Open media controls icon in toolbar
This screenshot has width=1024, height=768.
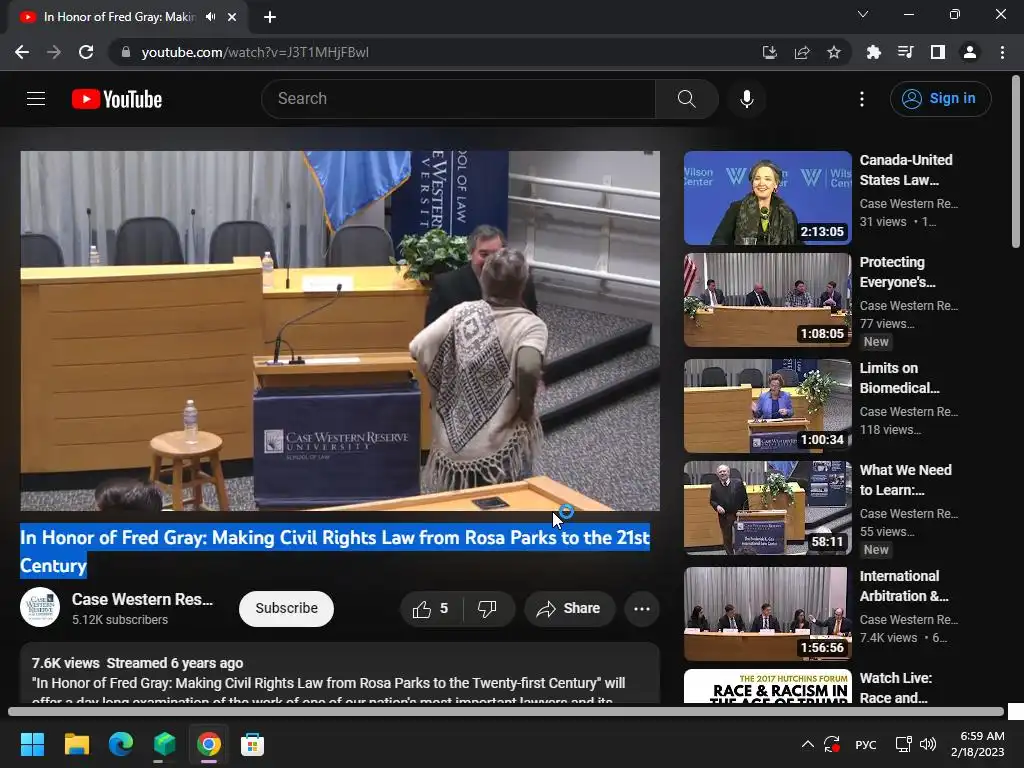tap(905, 52)
